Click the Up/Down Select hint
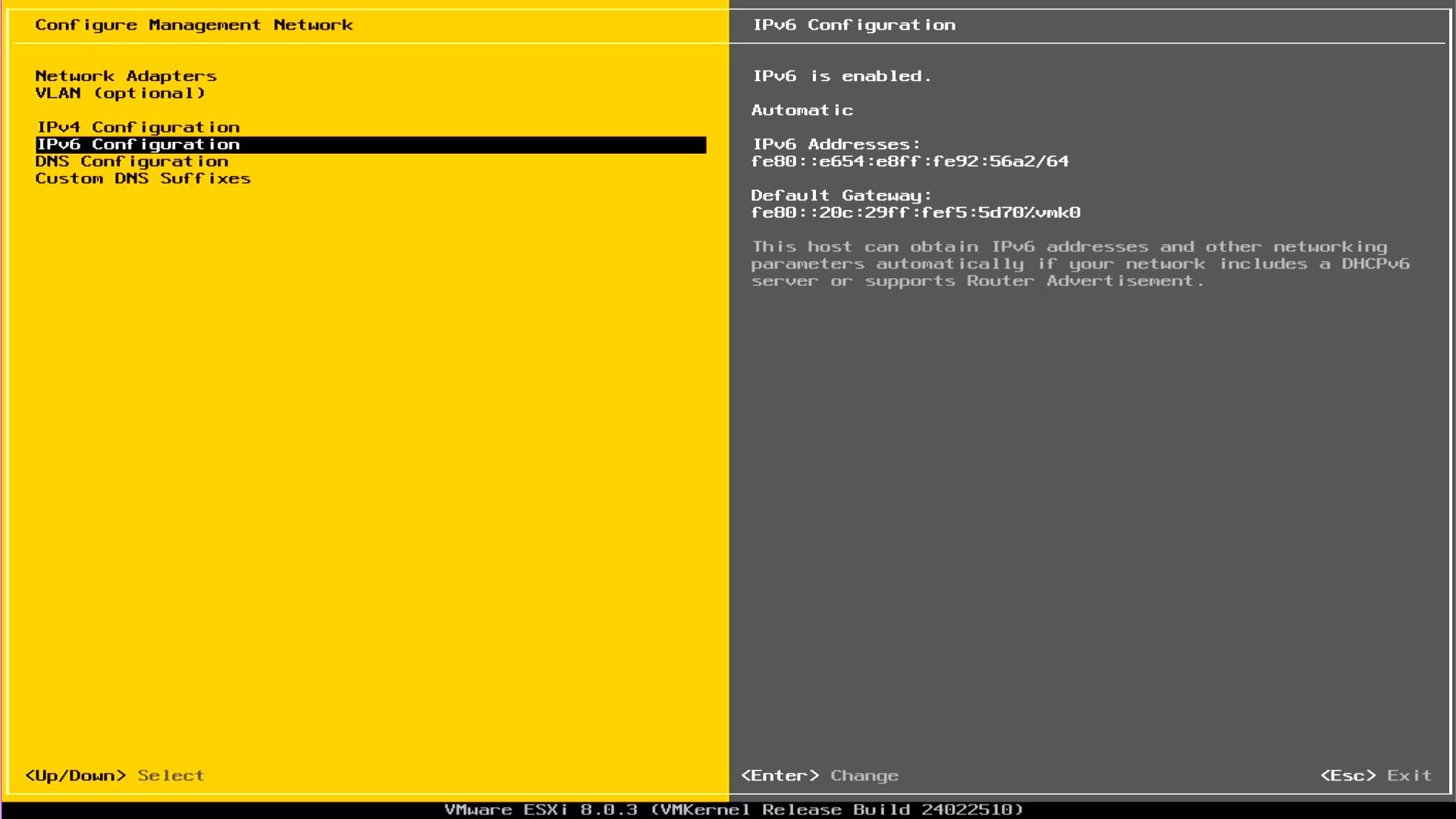This screenshot has height=819, width=1456. pos(114,776)
